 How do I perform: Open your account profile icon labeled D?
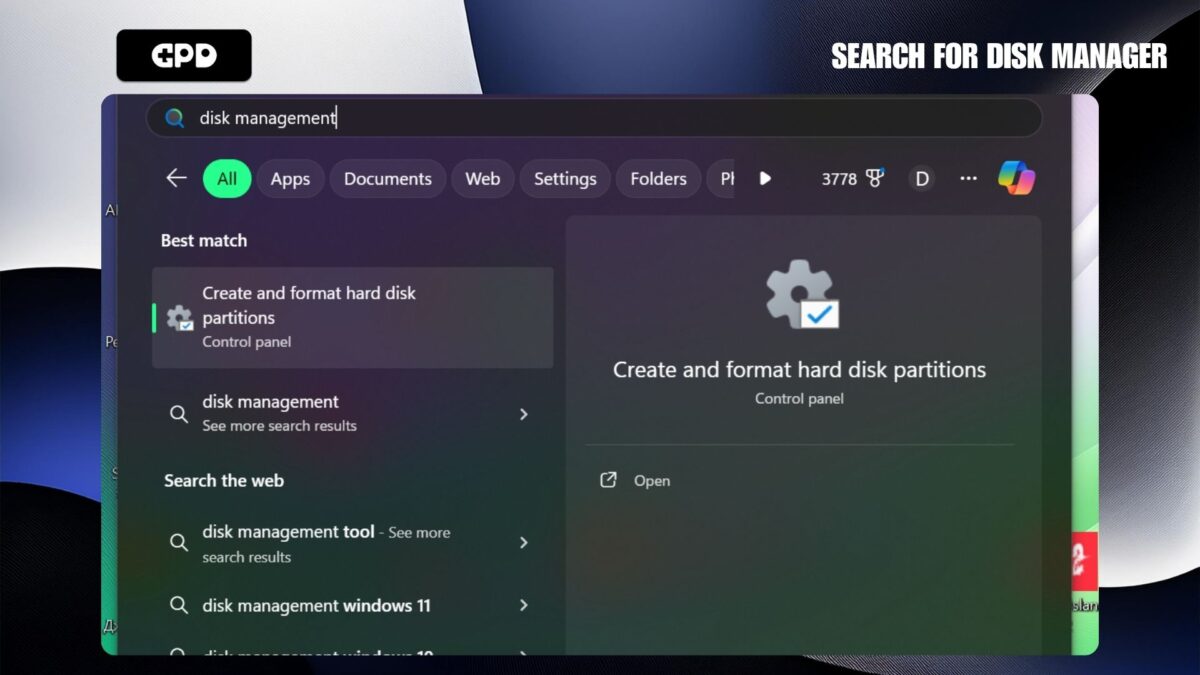921,178
